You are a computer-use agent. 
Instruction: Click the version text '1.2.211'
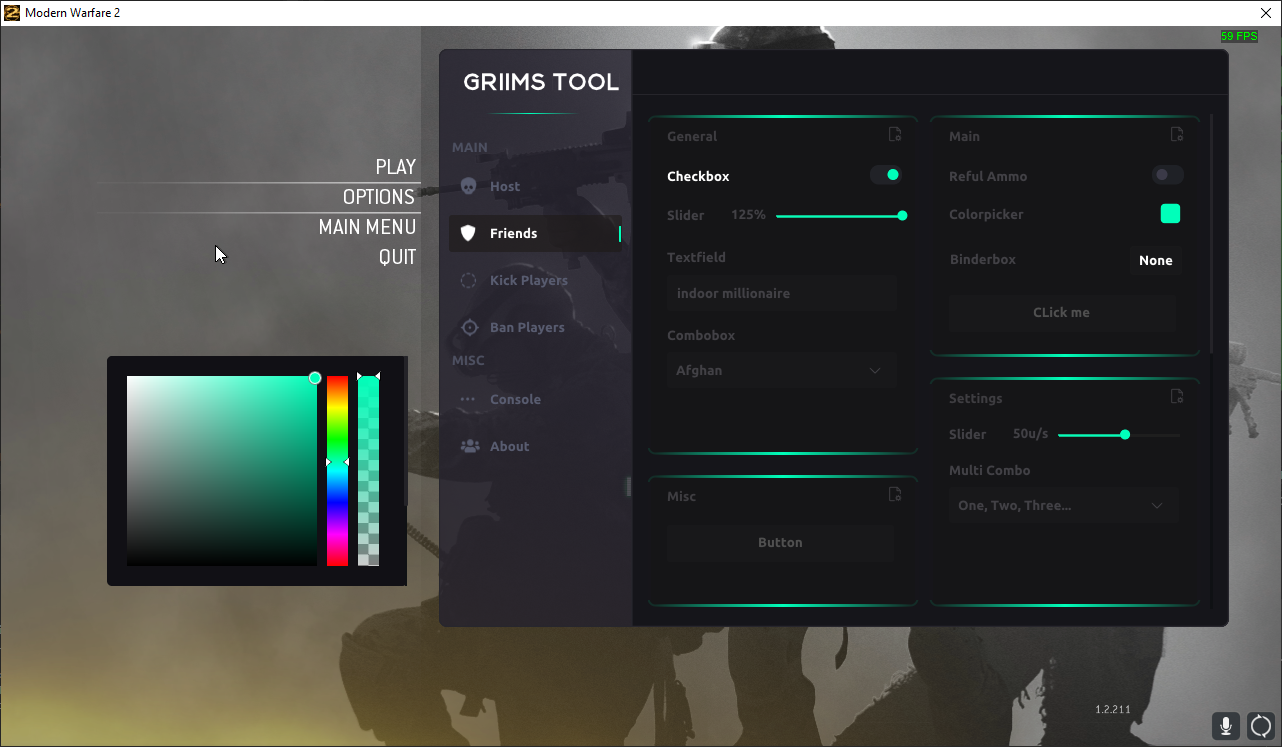point(1113,709)
